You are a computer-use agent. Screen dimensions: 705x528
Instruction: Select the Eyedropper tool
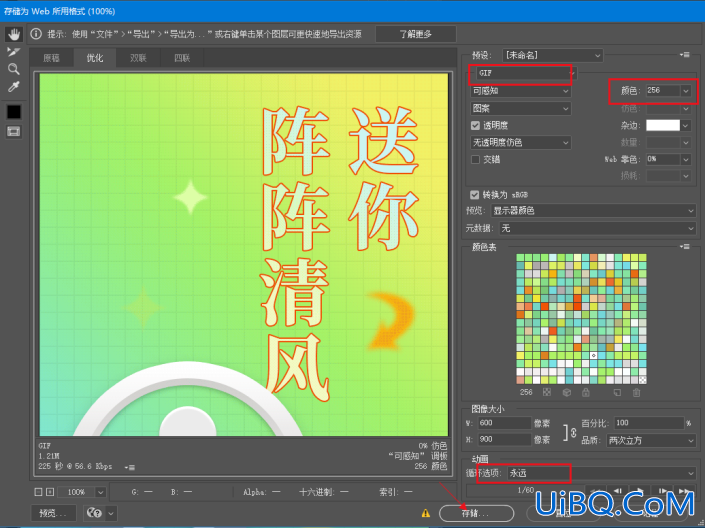point(13,86)
